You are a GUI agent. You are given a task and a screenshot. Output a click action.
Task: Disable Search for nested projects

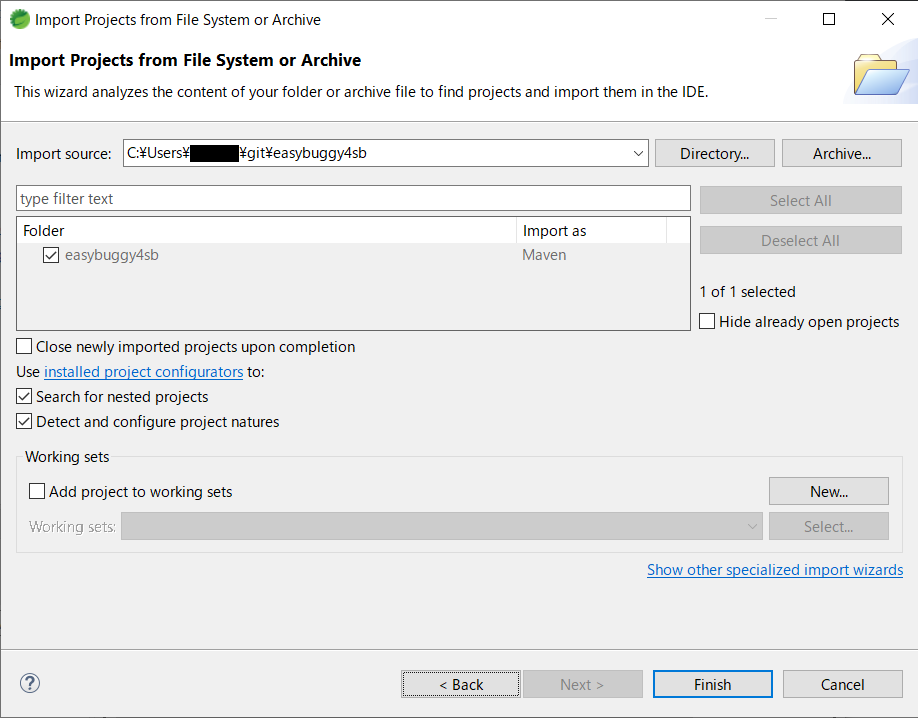(24, 396)
